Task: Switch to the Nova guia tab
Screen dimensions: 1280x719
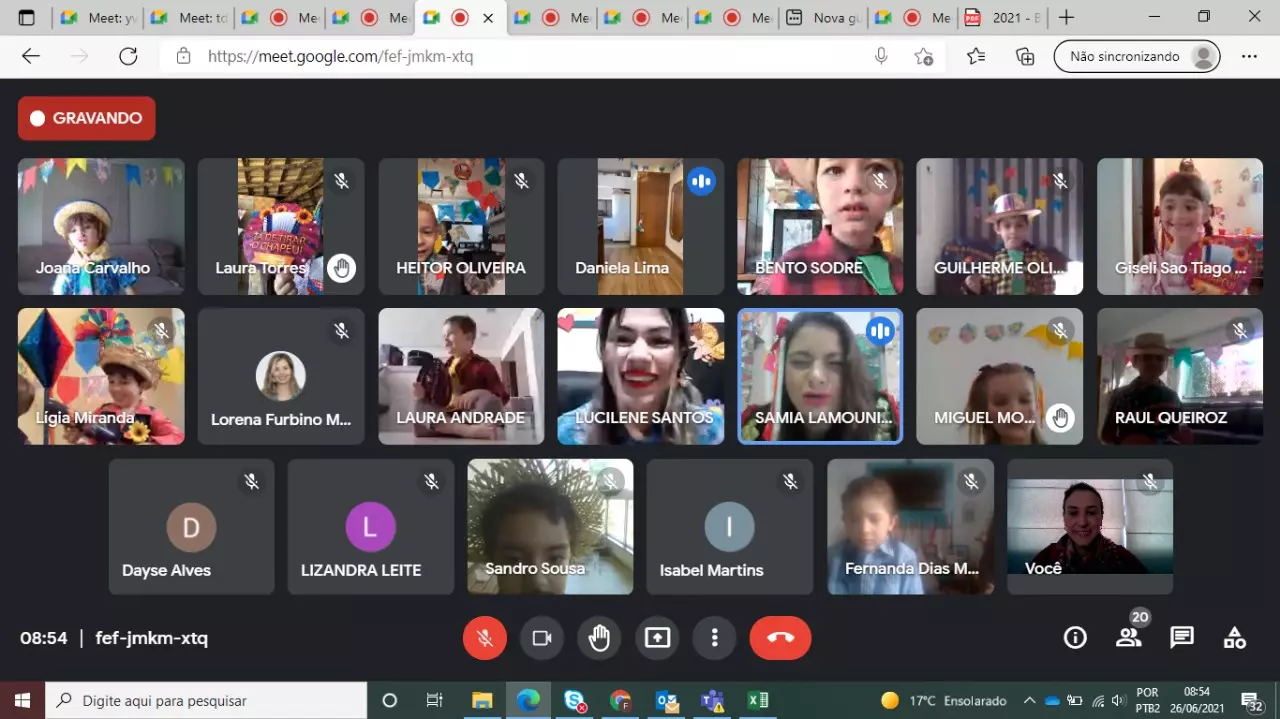Action: 824,18
